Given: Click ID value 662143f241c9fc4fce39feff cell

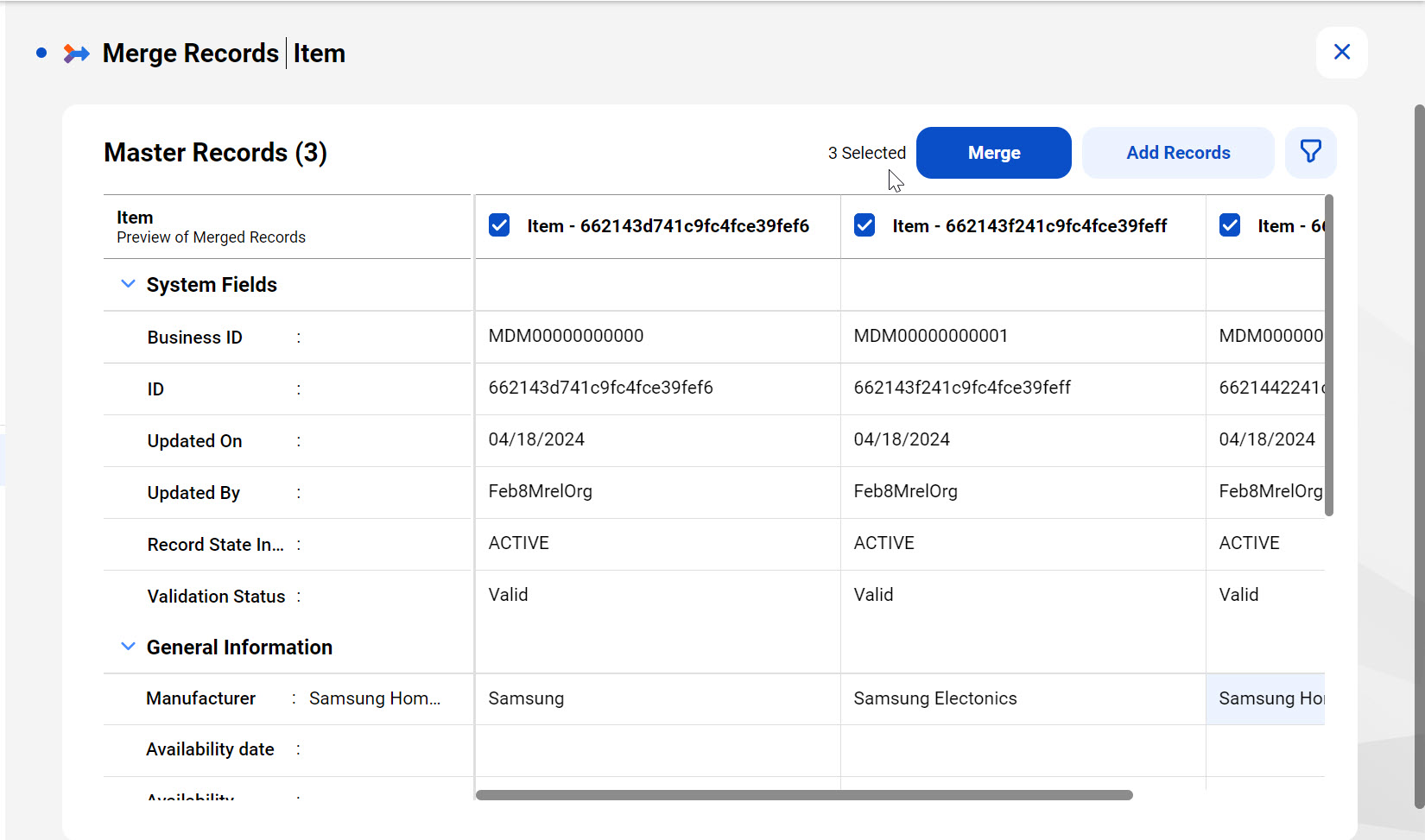Looking at the screenshot, I should click(1023, 388).
